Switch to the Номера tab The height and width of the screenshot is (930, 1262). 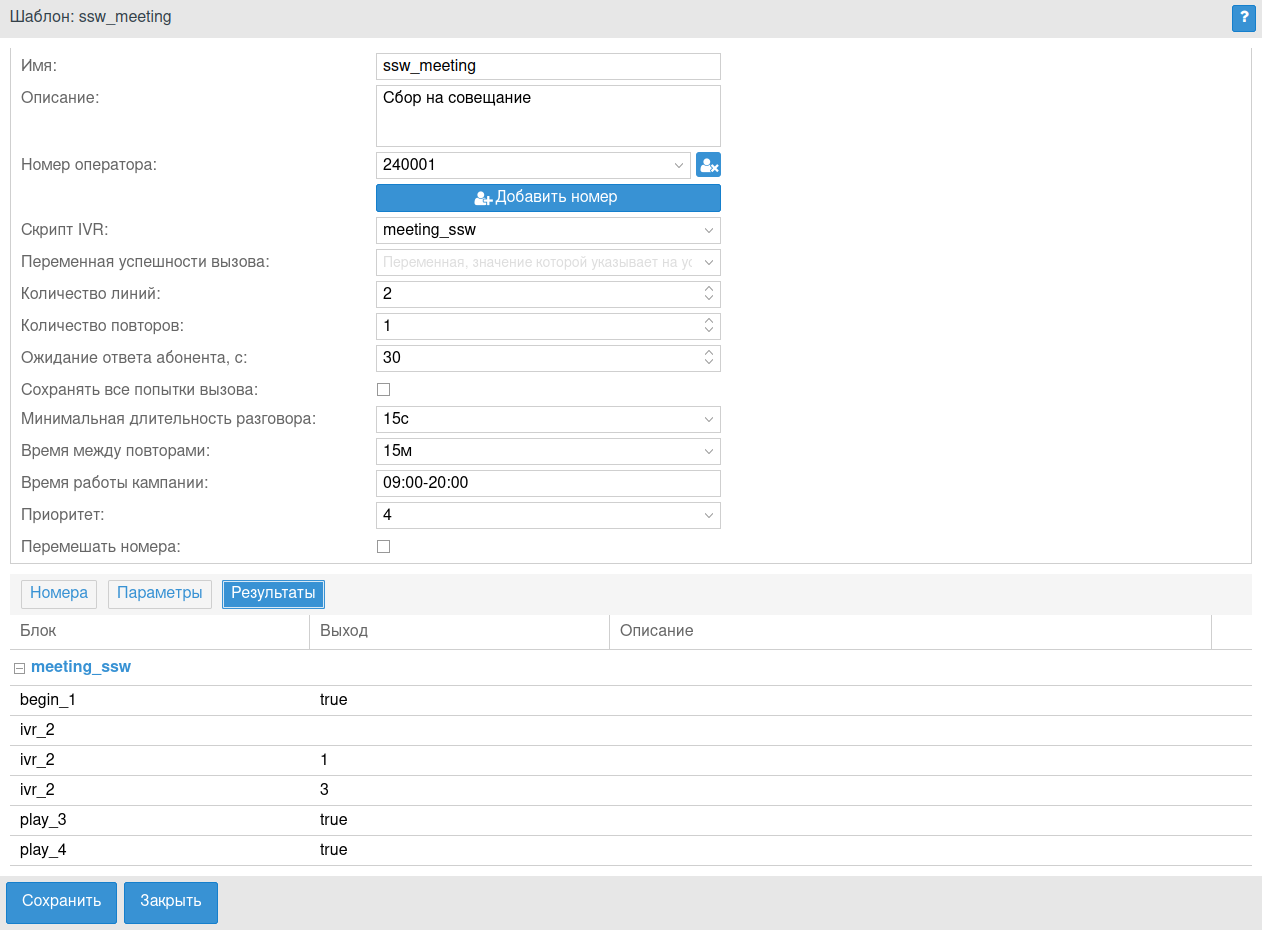point(59,593)
